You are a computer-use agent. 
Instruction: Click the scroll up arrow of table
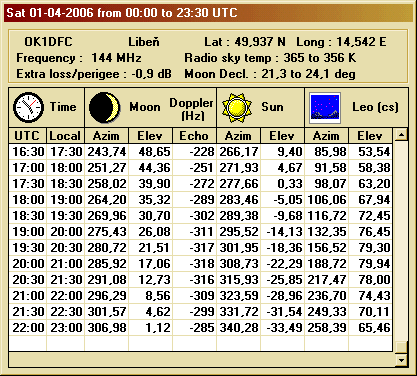pos(401,135)
